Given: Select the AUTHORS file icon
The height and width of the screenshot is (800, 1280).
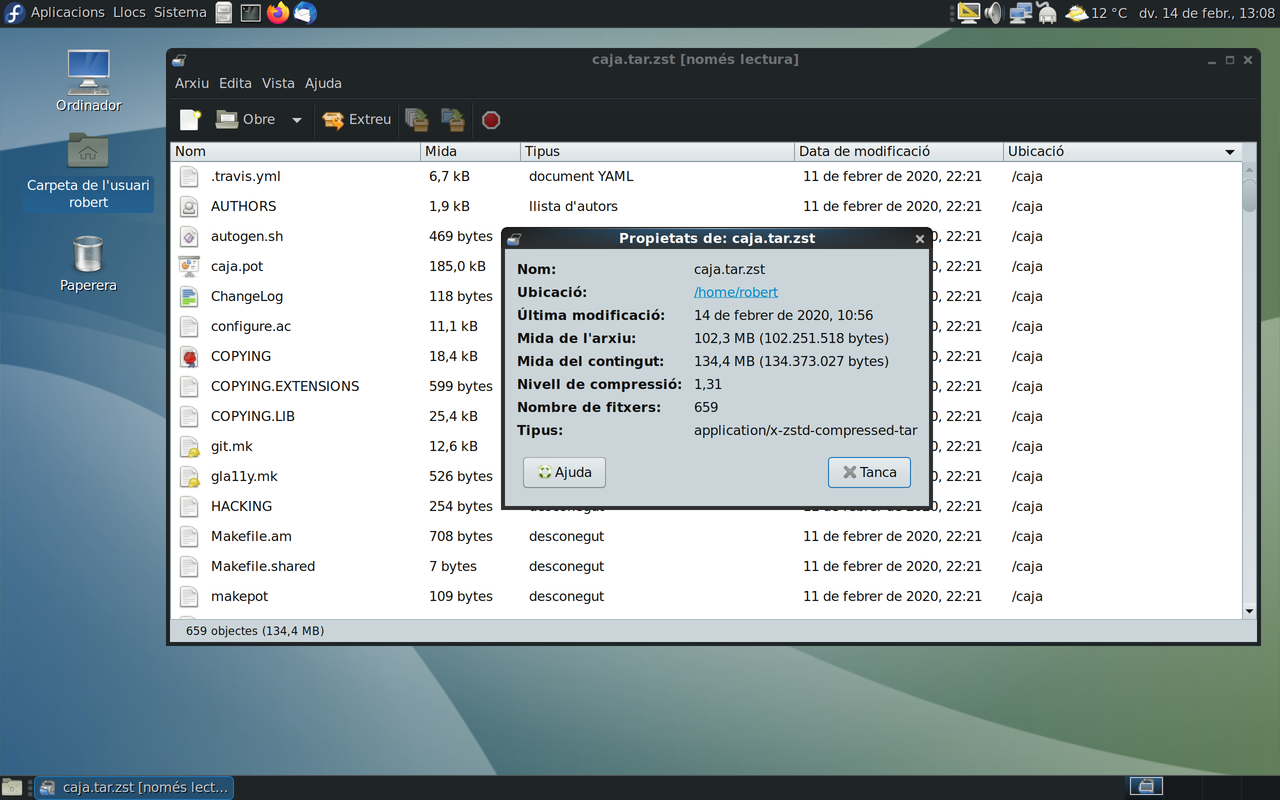Looking at the screenshot, I should 189,206.
